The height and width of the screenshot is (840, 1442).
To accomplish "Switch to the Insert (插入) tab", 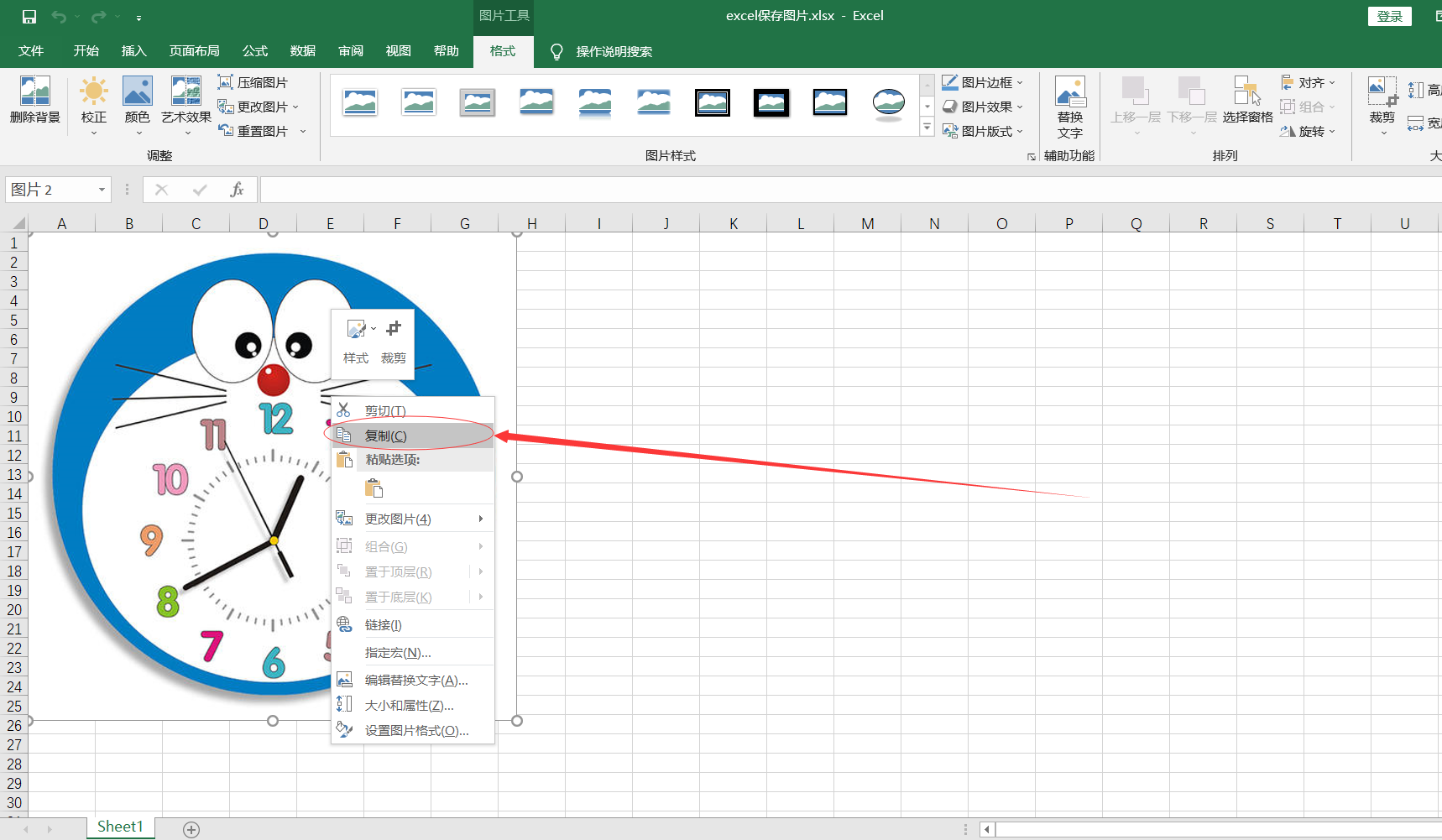I will pos(133,51).
